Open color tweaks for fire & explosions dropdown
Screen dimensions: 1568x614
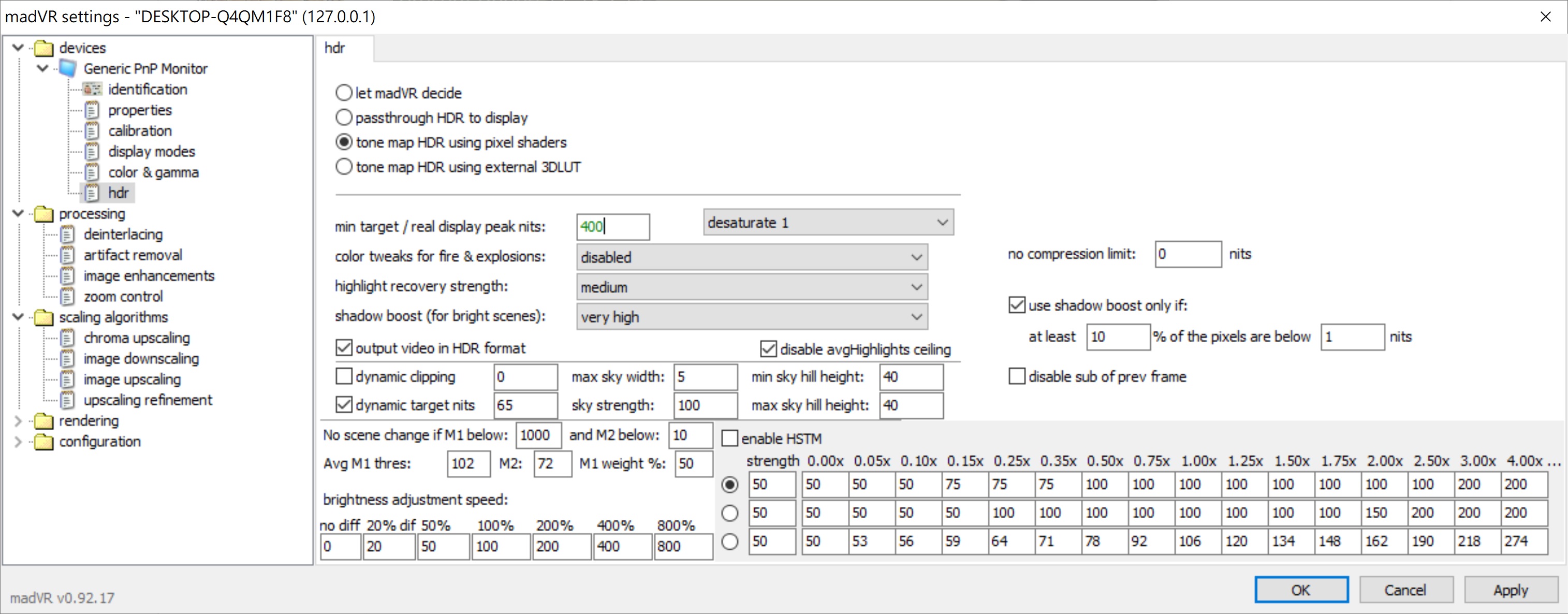point(752,257)
